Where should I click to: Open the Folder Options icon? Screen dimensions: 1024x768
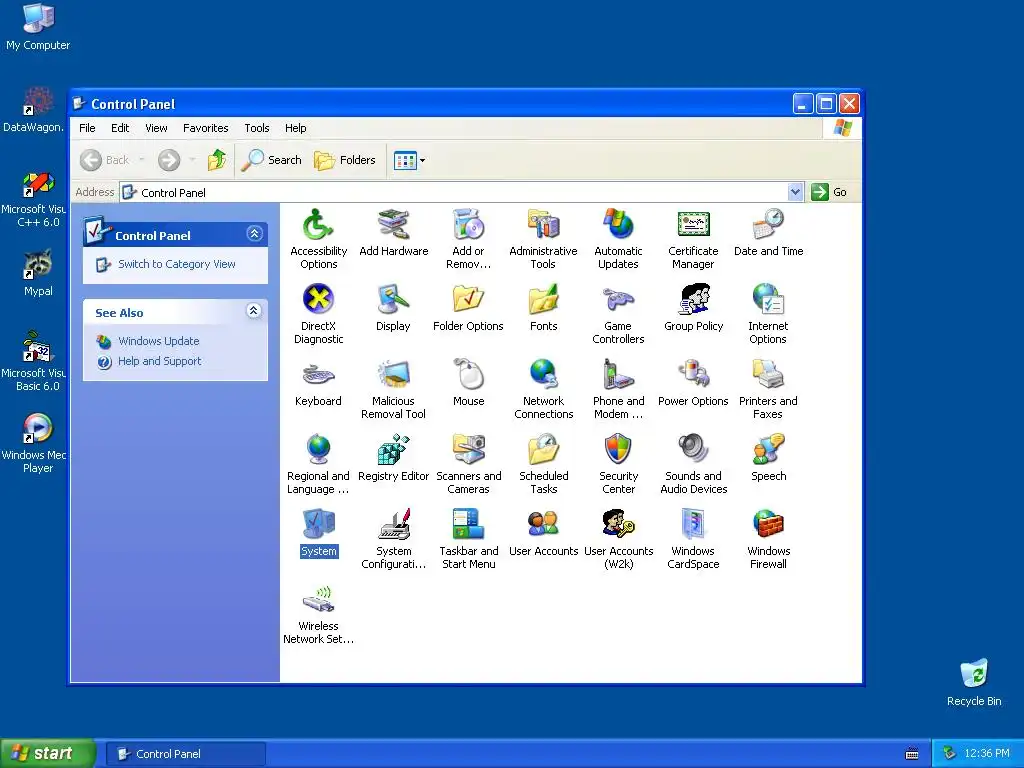click(x=468, y=308)
